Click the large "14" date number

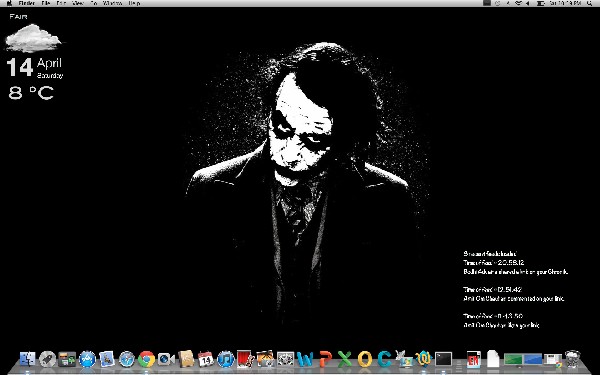tap(20, 67)
